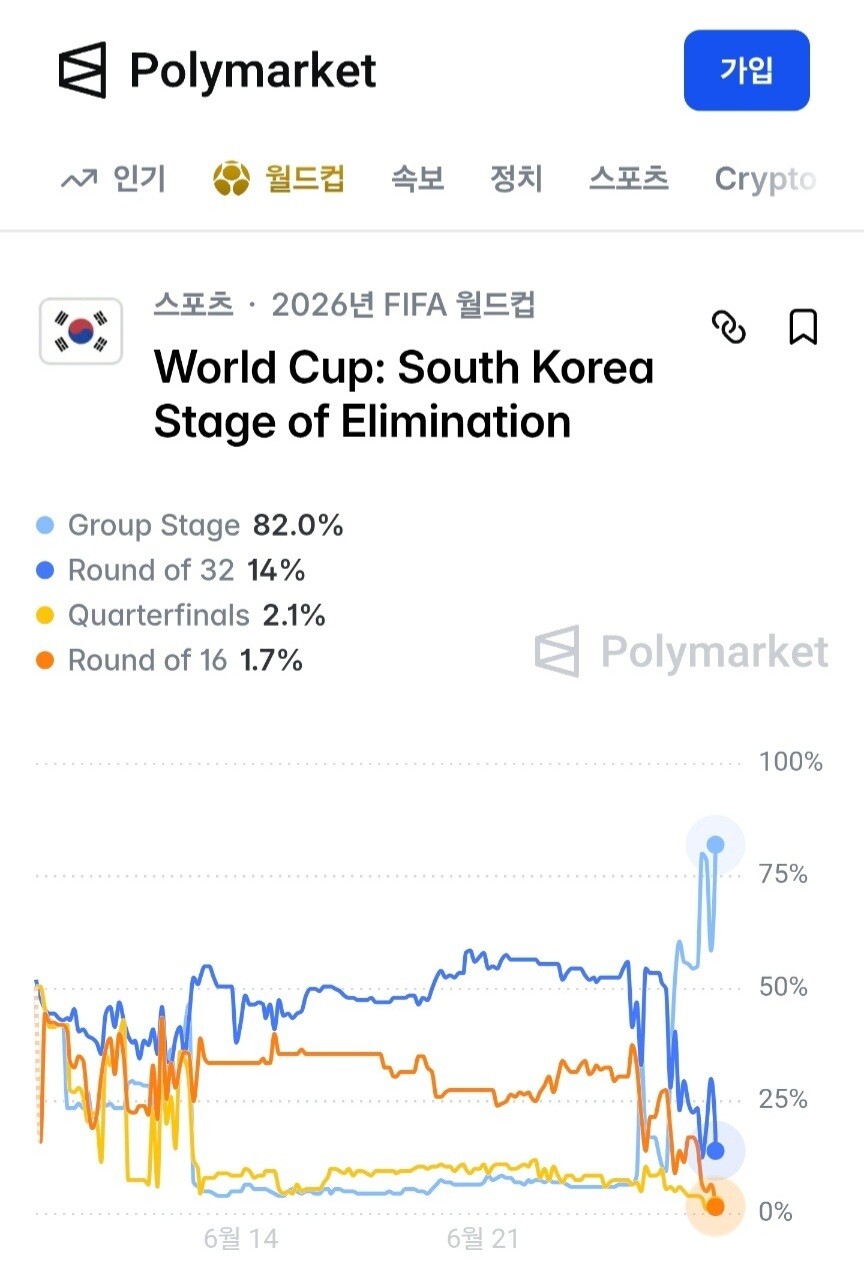Tap the 가입 sign-up button
The image size is (864, 1280).
747,70
